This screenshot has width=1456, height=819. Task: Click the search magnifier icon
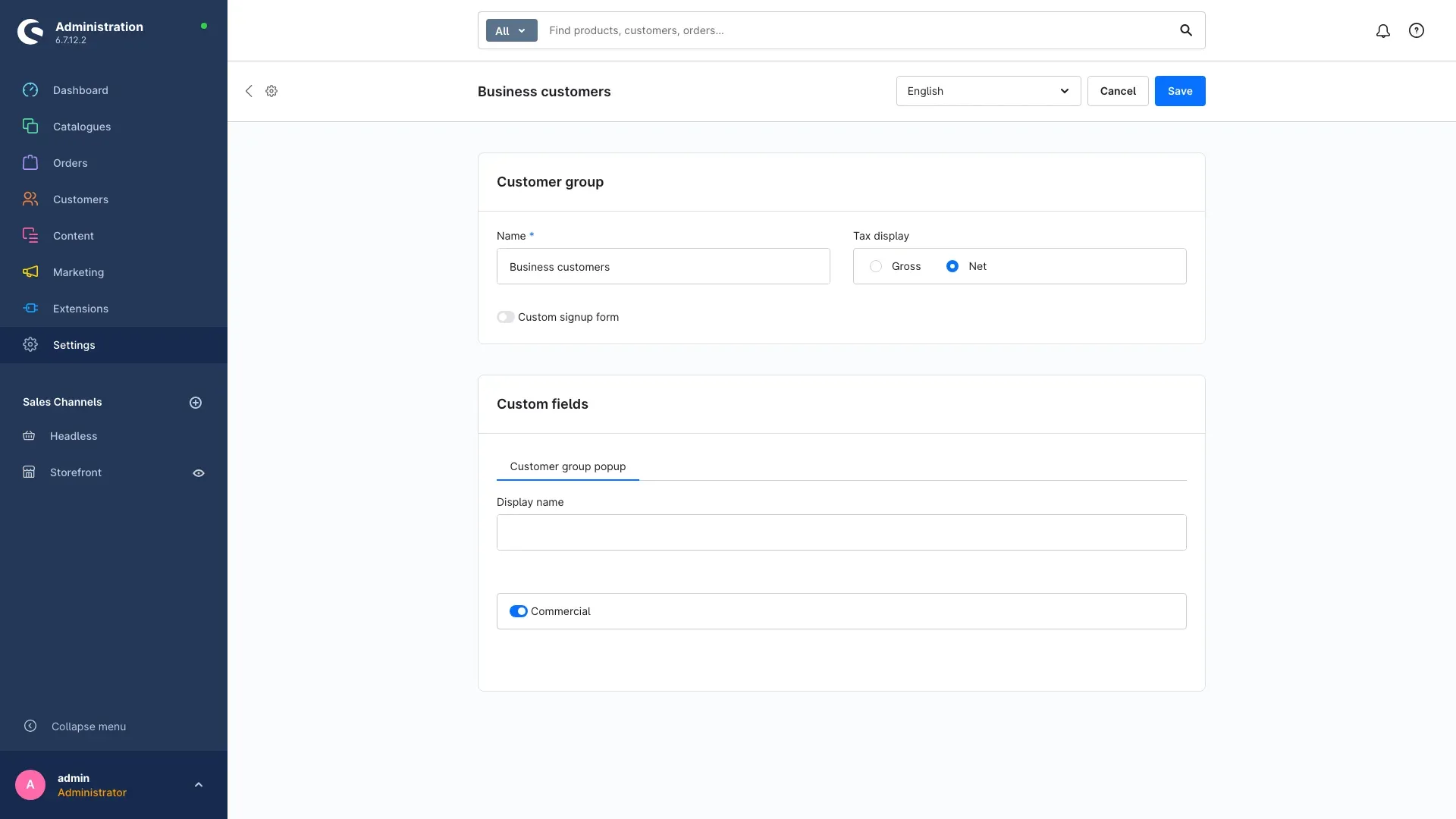click(x=1186, y=30)
